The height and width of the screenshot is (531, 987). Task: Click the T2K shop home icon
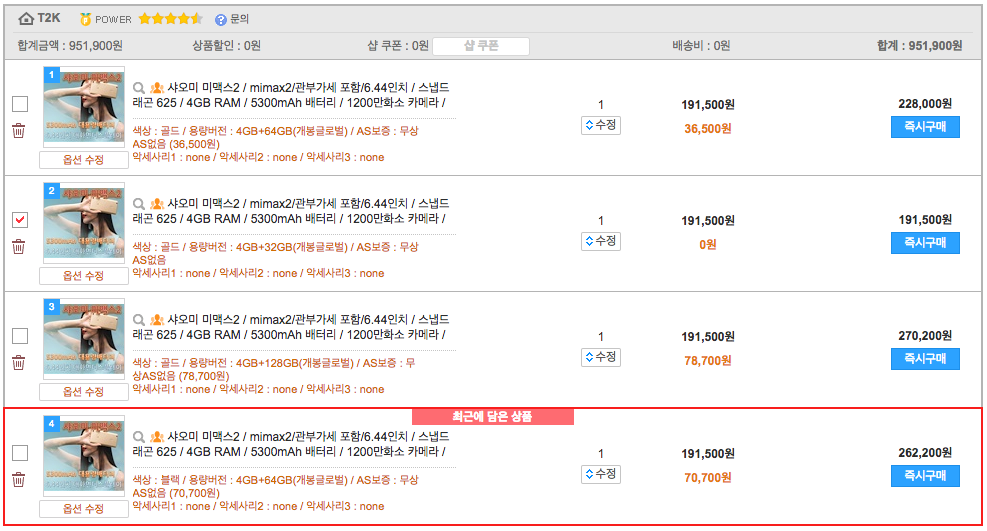(x=26, y=18)
